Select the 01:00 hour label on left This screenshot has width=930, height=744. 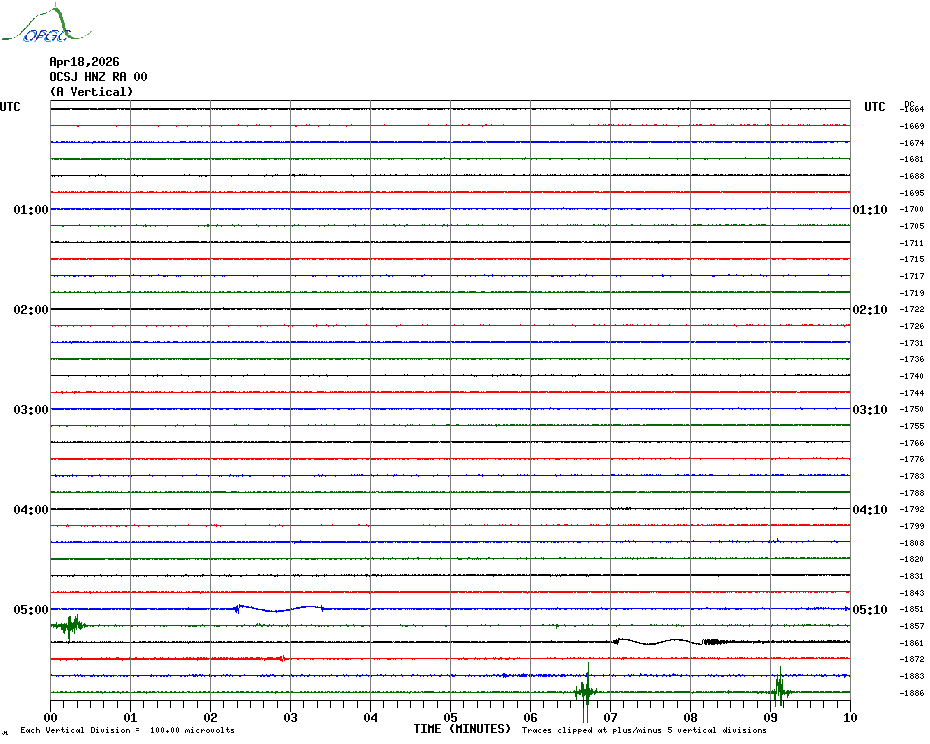(x=31, y=210)
